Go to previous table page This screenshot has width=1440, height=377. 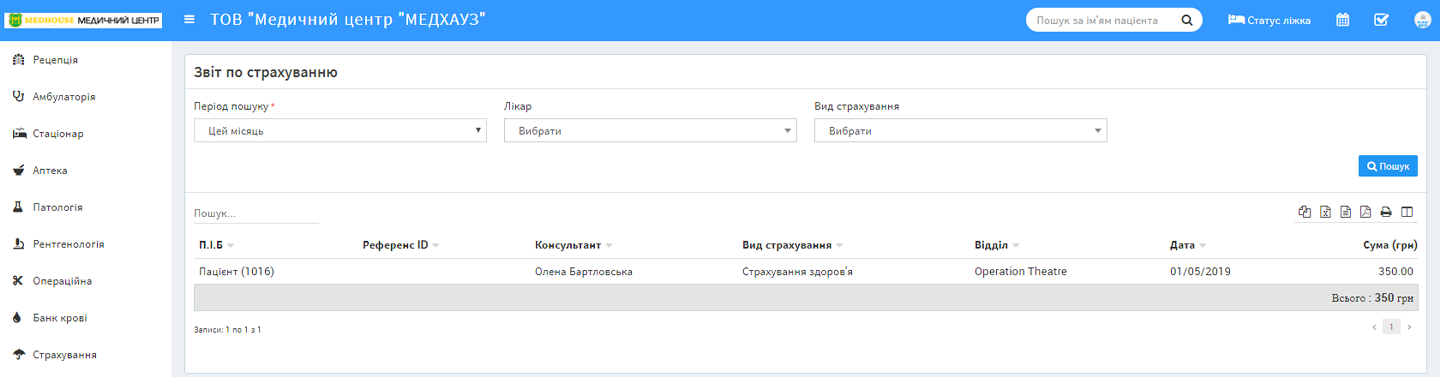point(1374,327)
